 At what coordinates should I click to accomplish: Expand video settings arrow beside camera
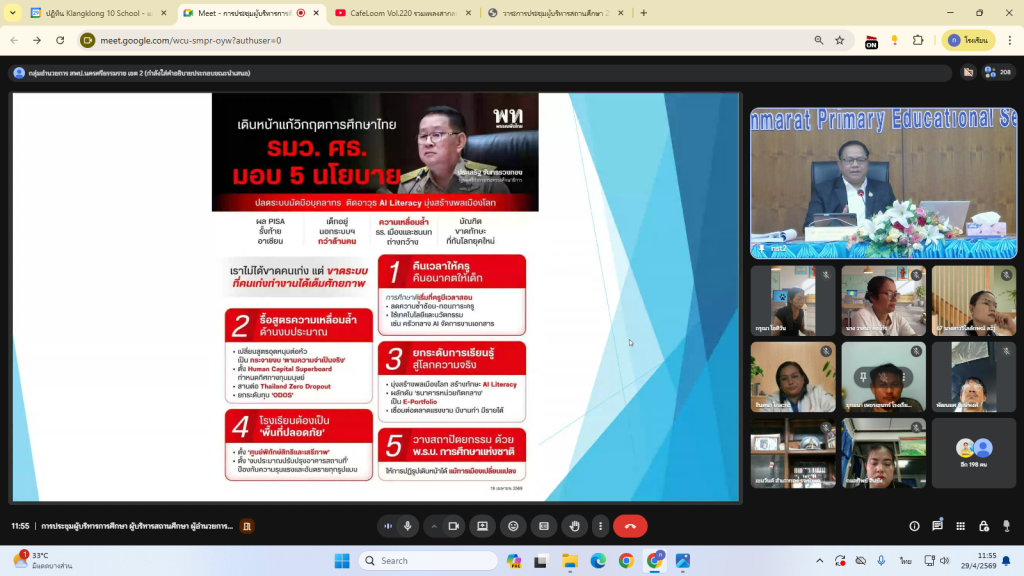click(x=434, y=526)
